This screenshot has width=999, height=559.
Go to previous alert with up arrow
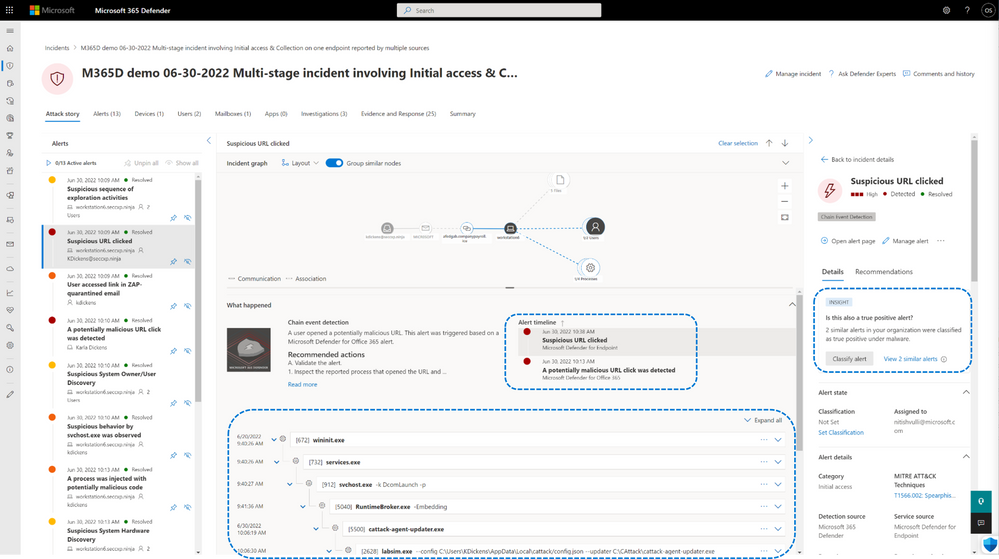(x=769, y=143)
